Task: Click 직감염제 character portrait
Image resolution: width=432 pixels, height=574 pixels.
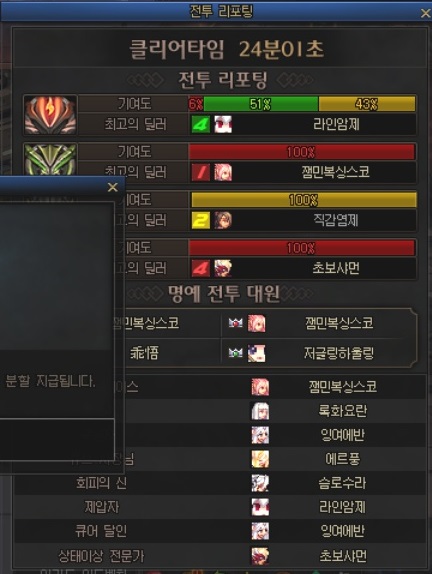Action: click(223, 220)
